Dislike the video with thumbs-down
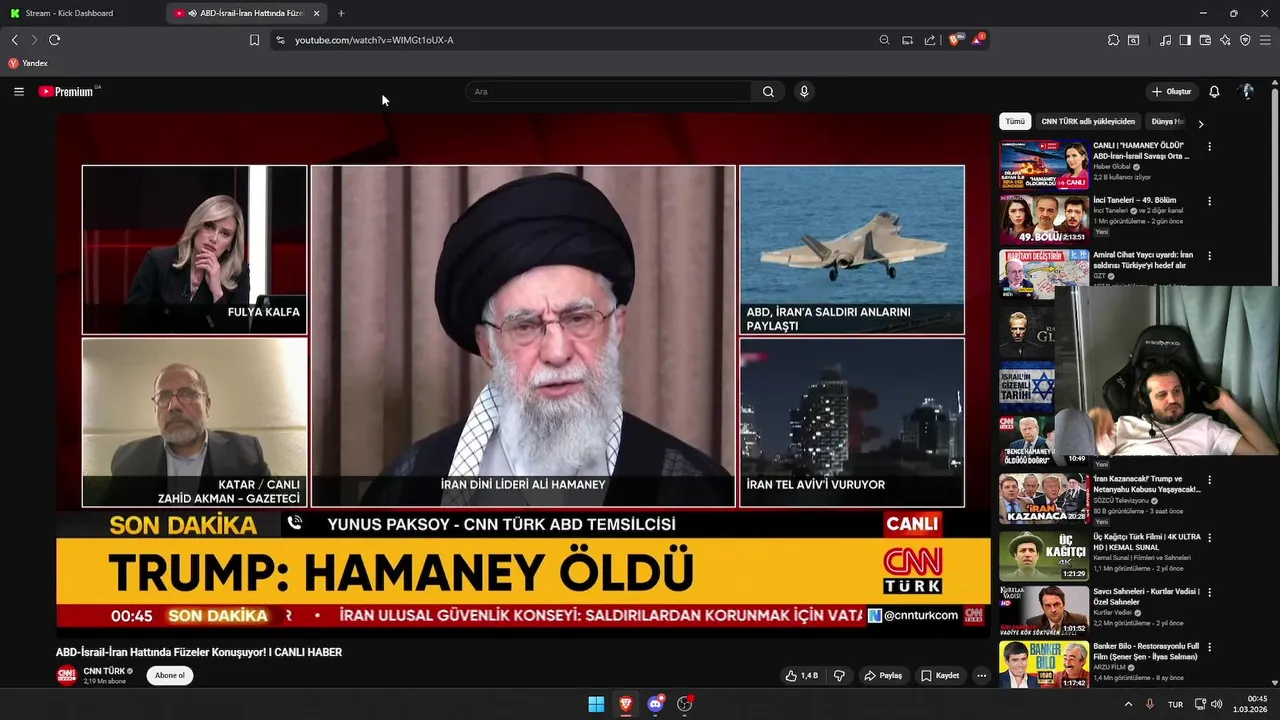Screen dimensions: 1280x720 coord(839,675)
